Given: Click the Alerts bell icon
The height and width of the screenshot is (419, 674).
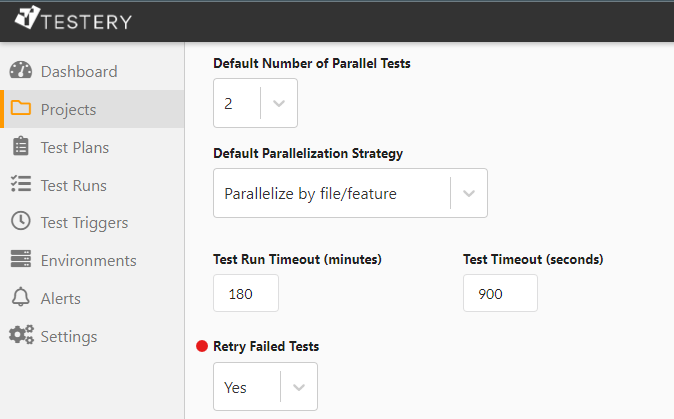Looking at the screenshot, I should pos(21,298).
